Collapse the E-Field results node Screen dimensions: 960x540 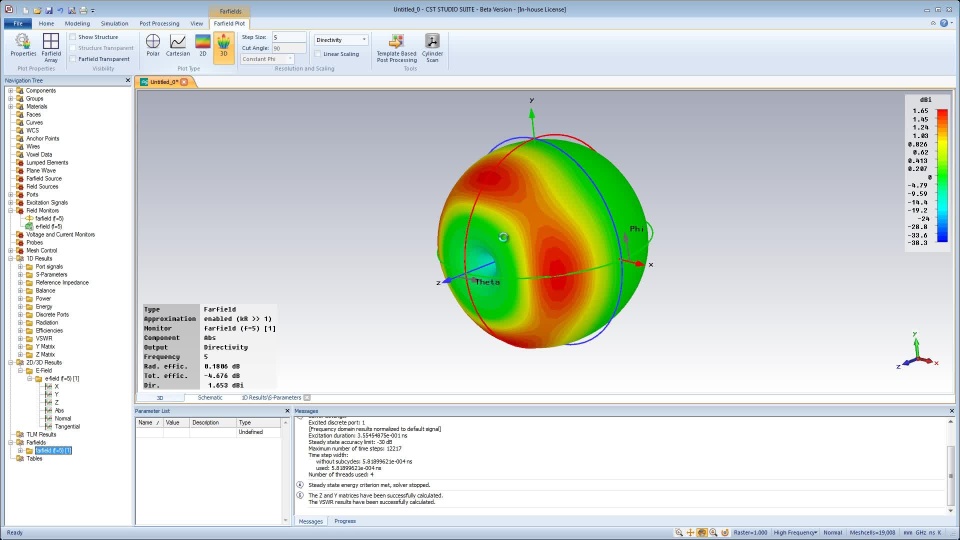pyautogui.click(x=20, y=370)
